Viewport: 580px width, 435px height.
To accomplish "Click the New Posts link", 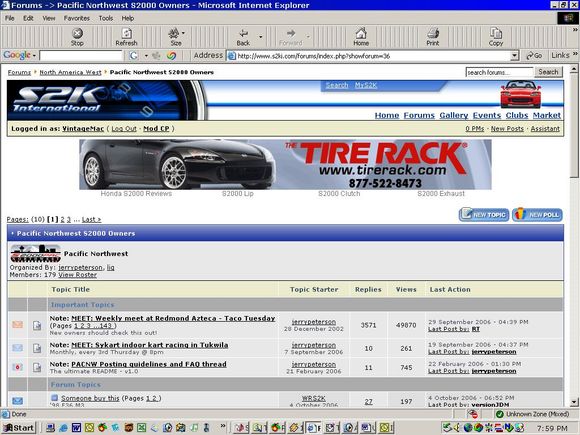I will tap(507, 129).
